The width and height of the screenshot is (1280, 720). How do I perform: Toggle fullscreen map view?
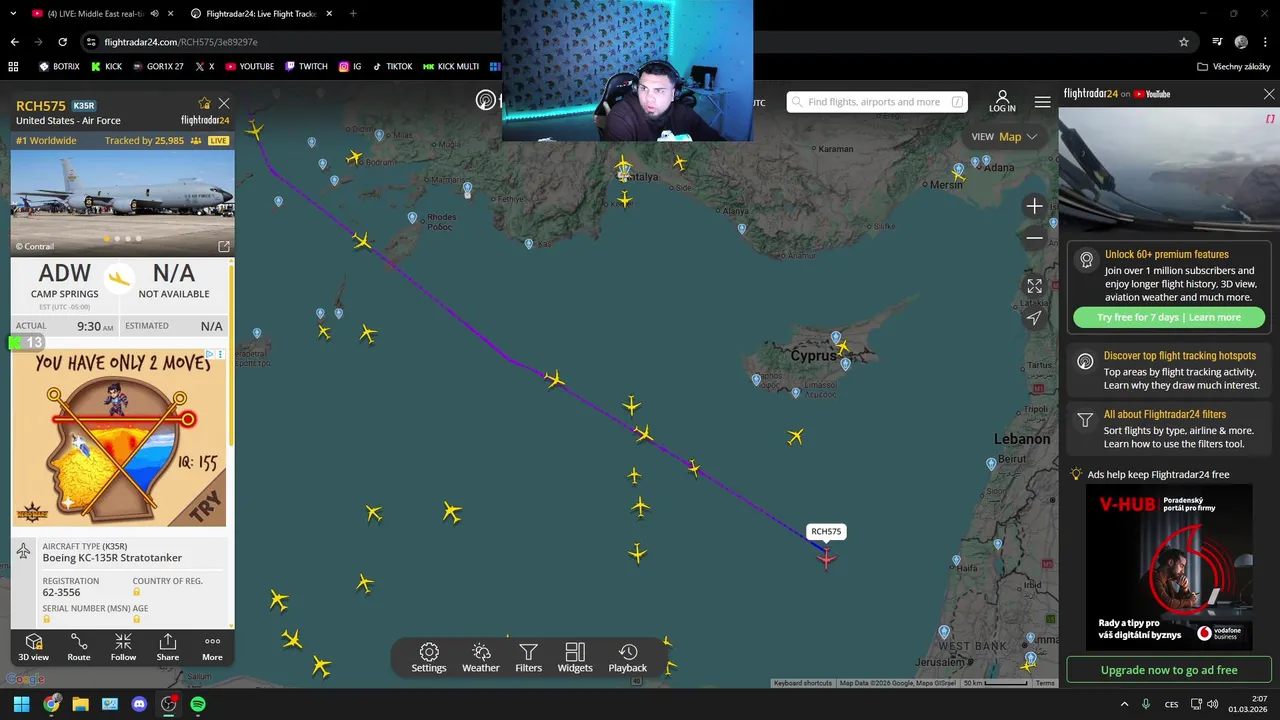pyautogui.click(x=1034, y=286)
